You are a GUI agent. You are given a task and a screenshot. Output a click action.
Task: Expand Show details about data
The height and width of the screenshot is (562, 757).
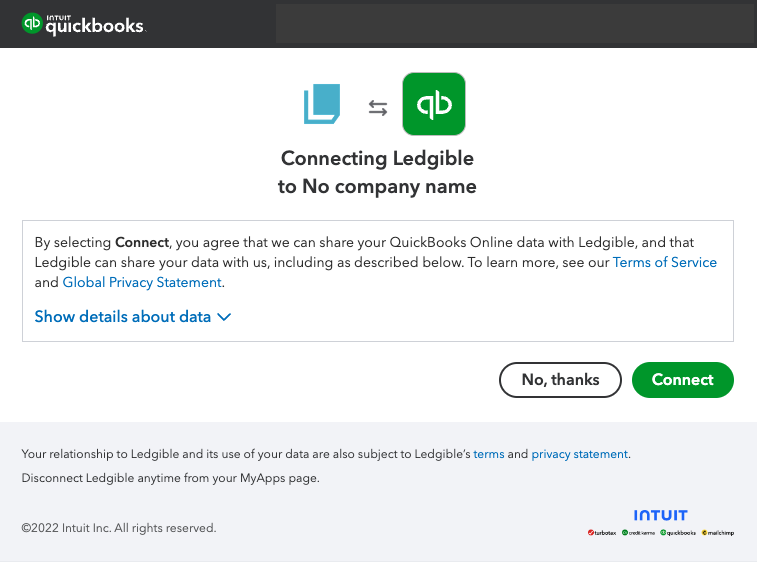pos(133,317)
